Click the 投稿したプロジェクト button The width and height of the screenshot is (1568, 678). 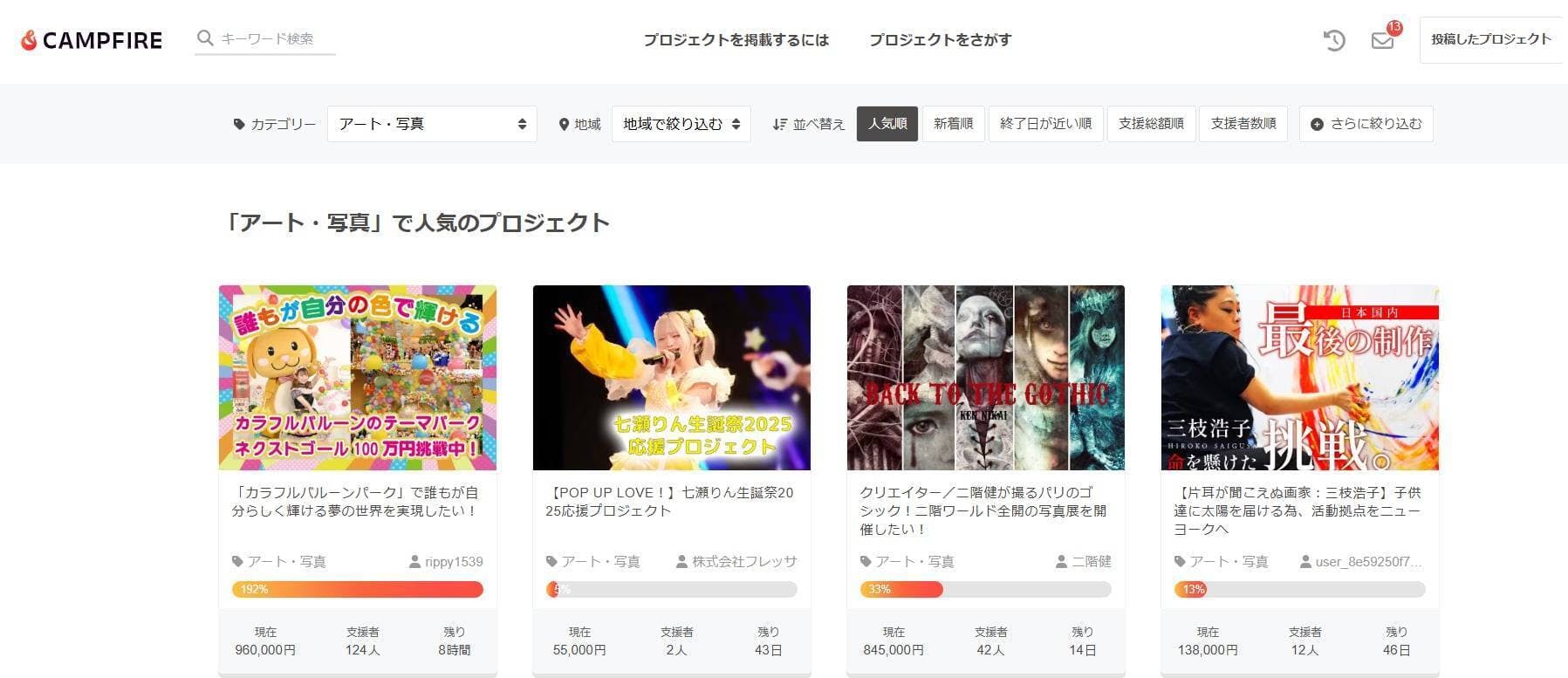pyautogui.click(x=1491, y=39)
